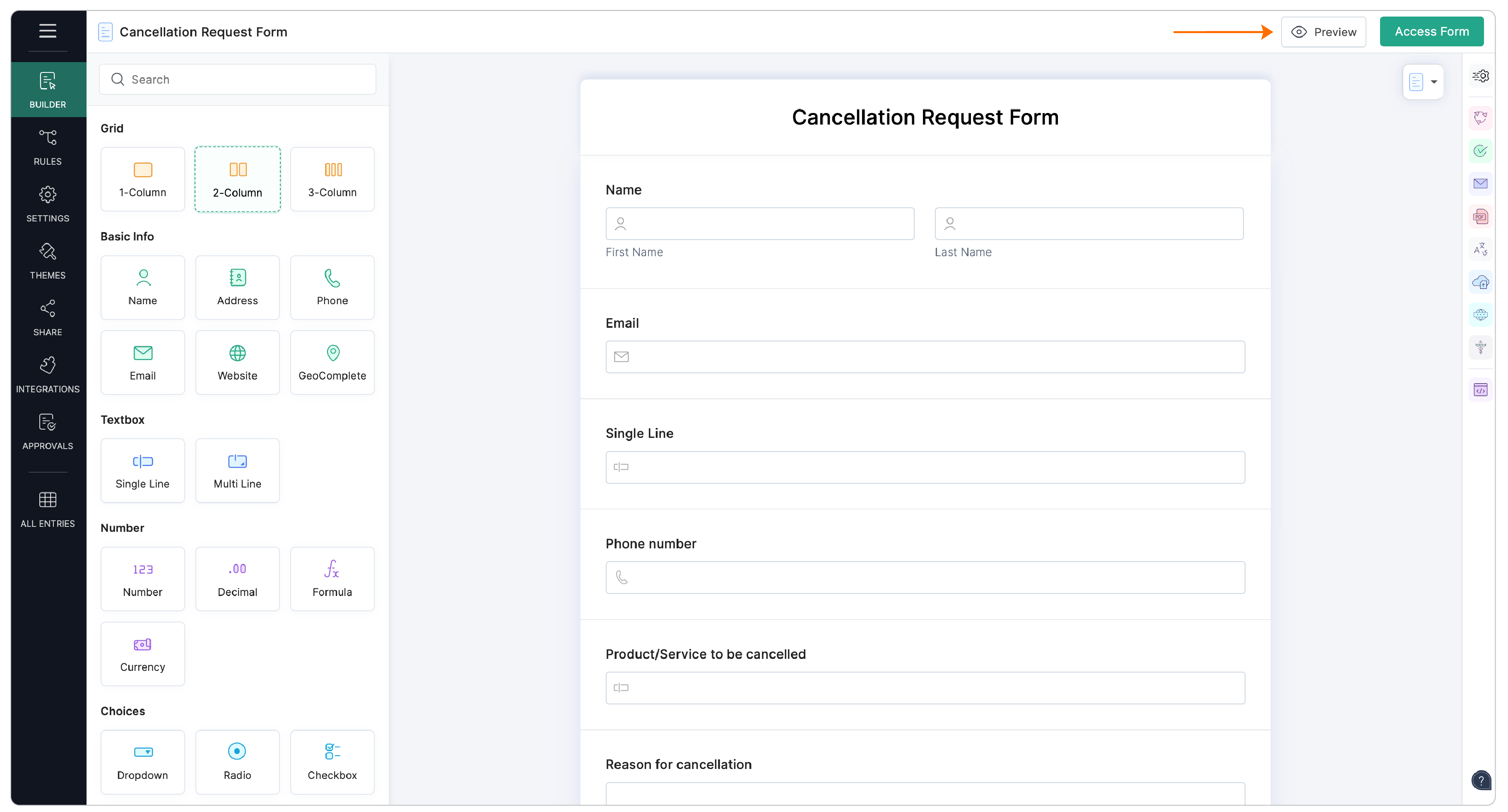This screenshot has height=812, width=1508.
Task: Go to the All Entries section
Action: (x=48, y=508)
